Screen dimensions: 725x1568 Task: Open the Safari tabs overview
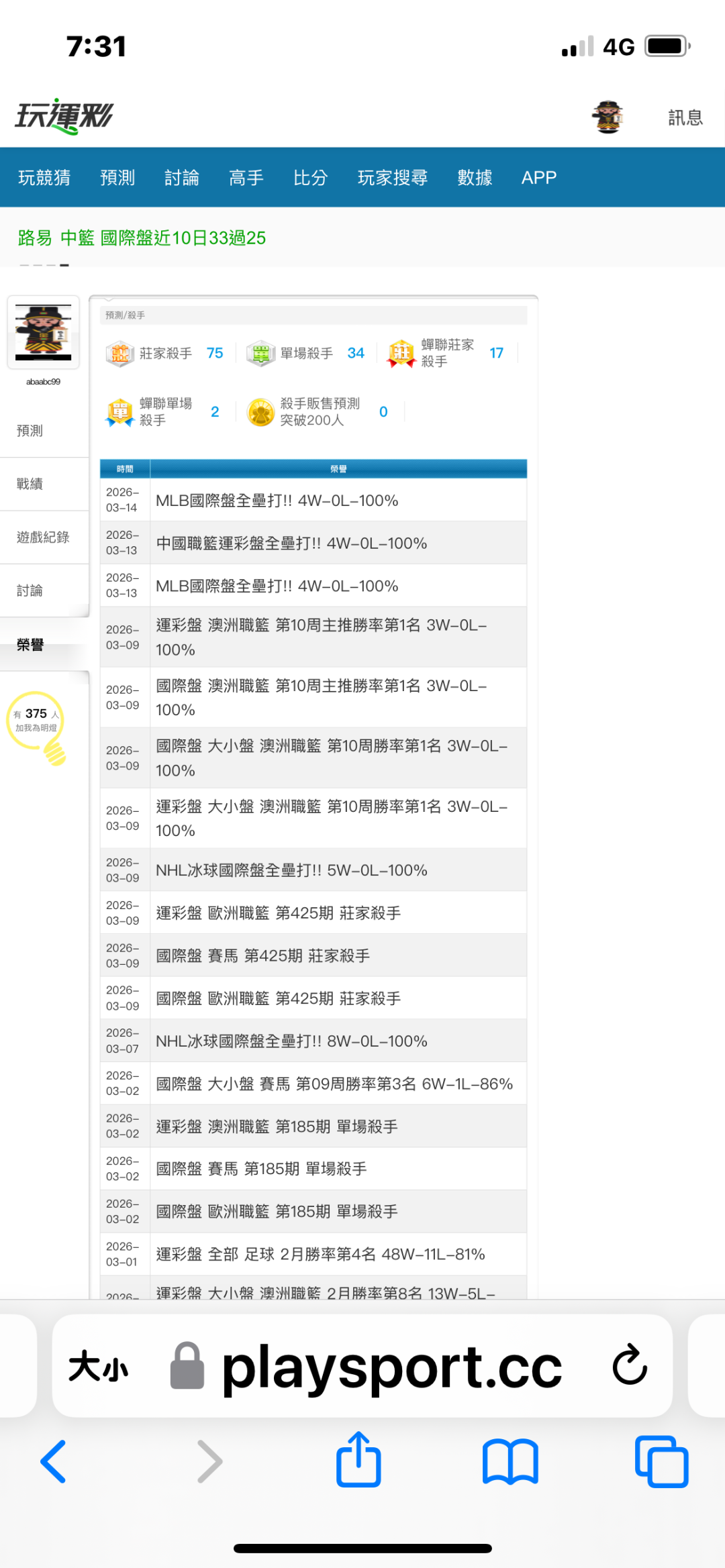pos(662,1461)
